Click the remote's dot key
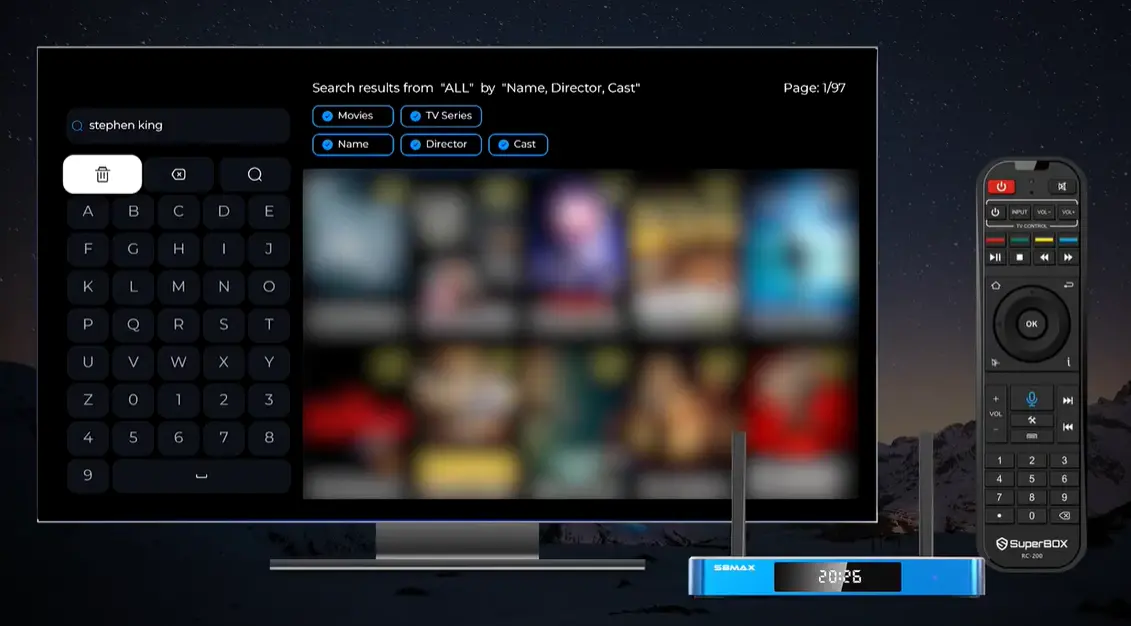This screenshot has height=626, width=1131. (999, 516)
